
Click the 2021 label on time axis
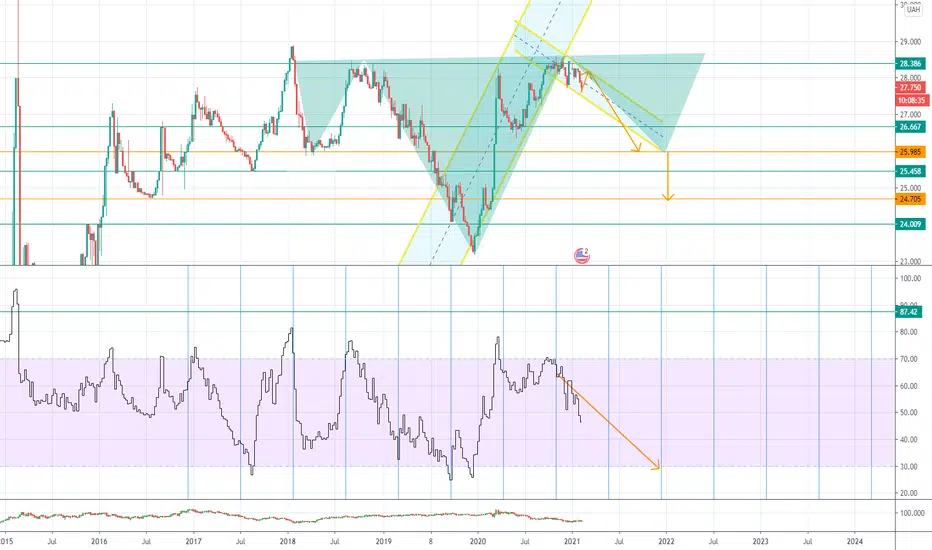pos(572,542)
